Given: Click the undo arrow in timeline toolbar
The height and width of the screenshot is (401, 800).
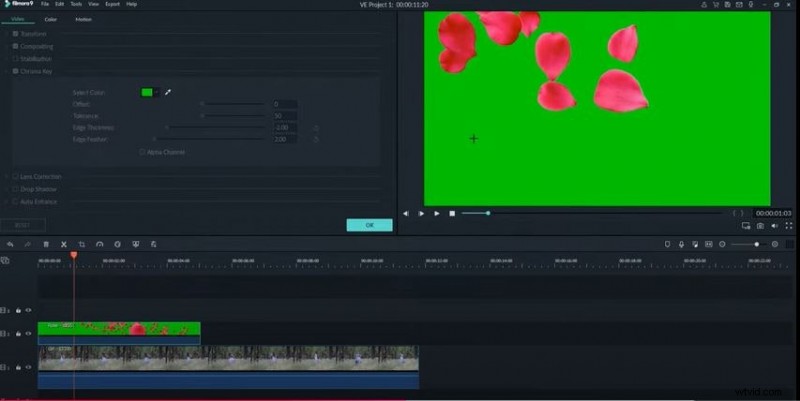Looking at the screenshot, I should pos(10,244).
